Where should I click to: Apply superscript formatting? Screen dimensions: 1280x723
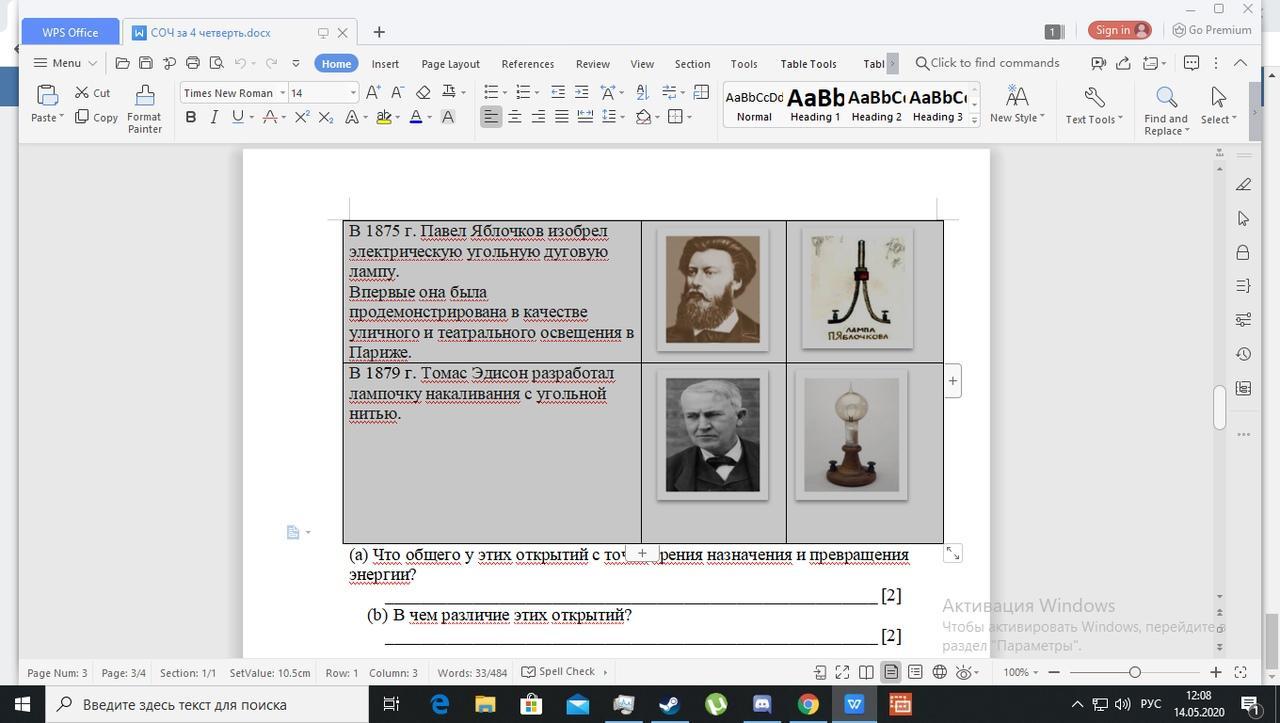click(302, 117)
